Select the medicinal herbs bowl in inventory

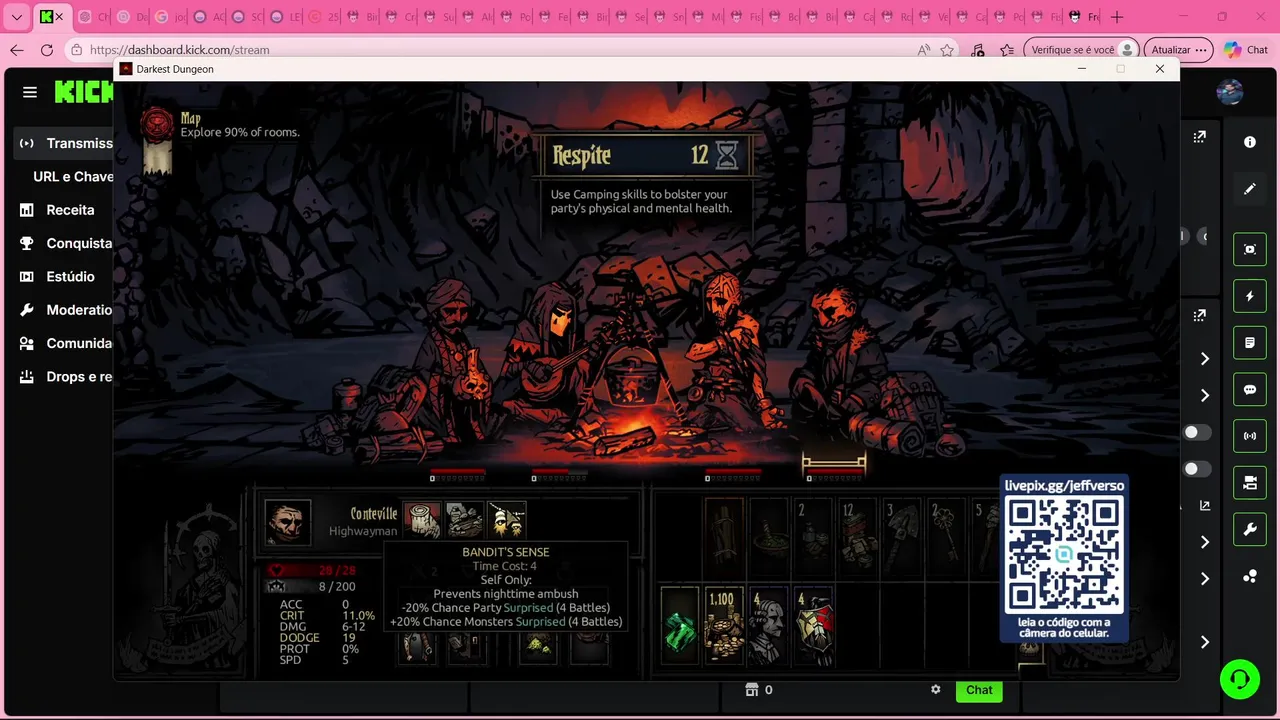(768, 538)
